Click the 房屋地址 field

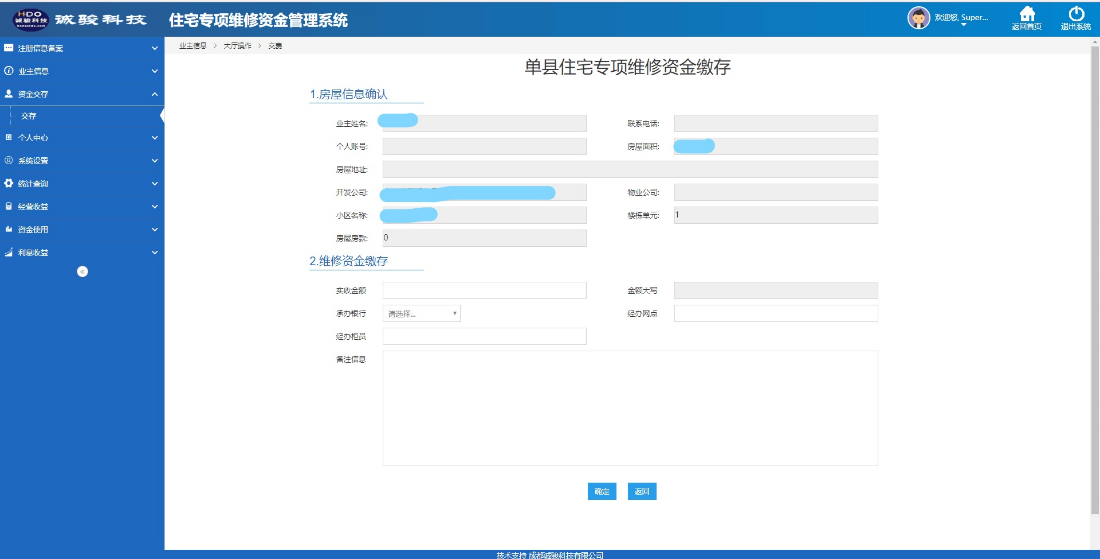click(x=630, y=169)
